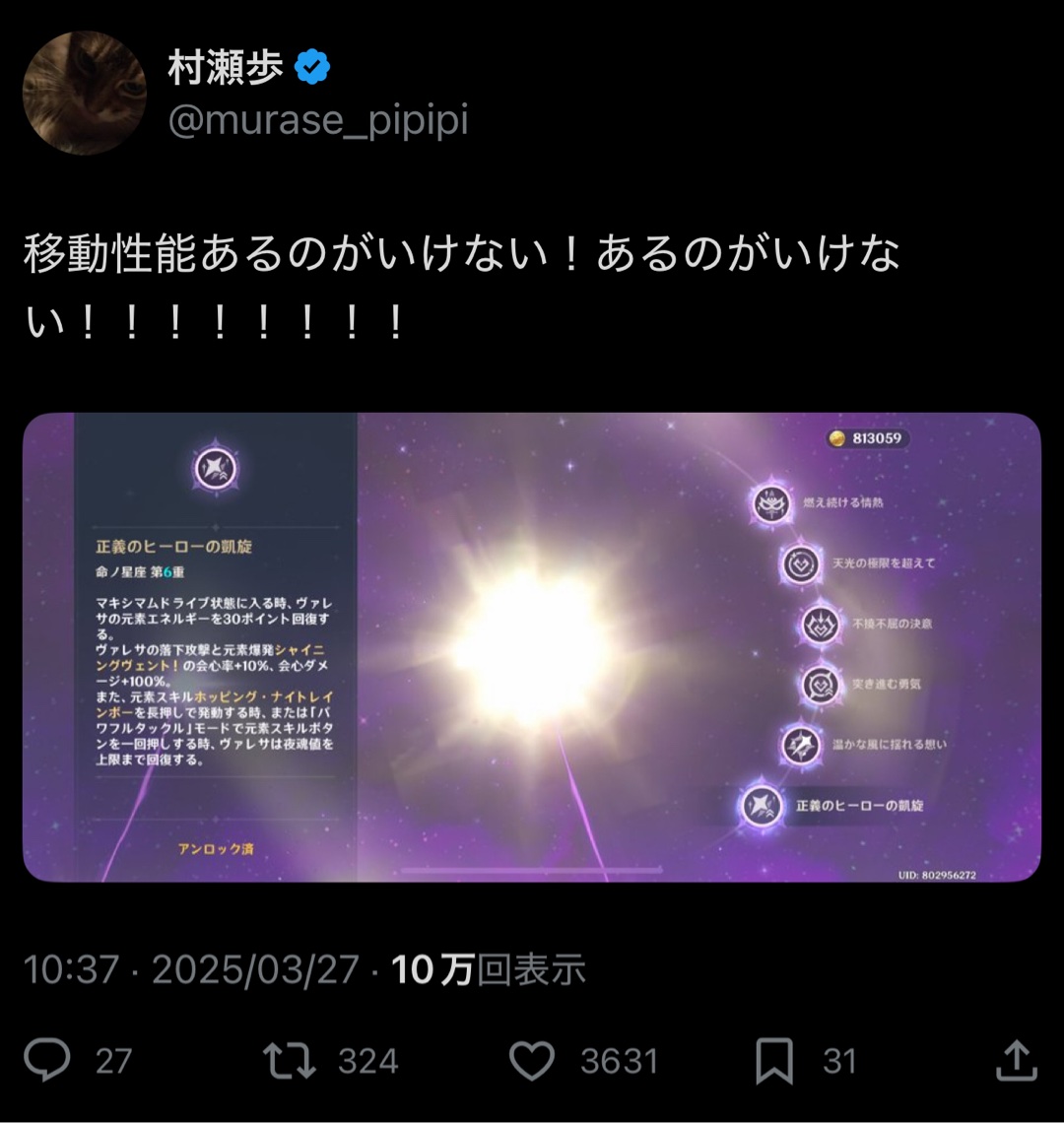Viewport: 1064px width, 1123px height.
Task: Select the 不撓不屈の決意 constellation node
Action: point(821,624)
